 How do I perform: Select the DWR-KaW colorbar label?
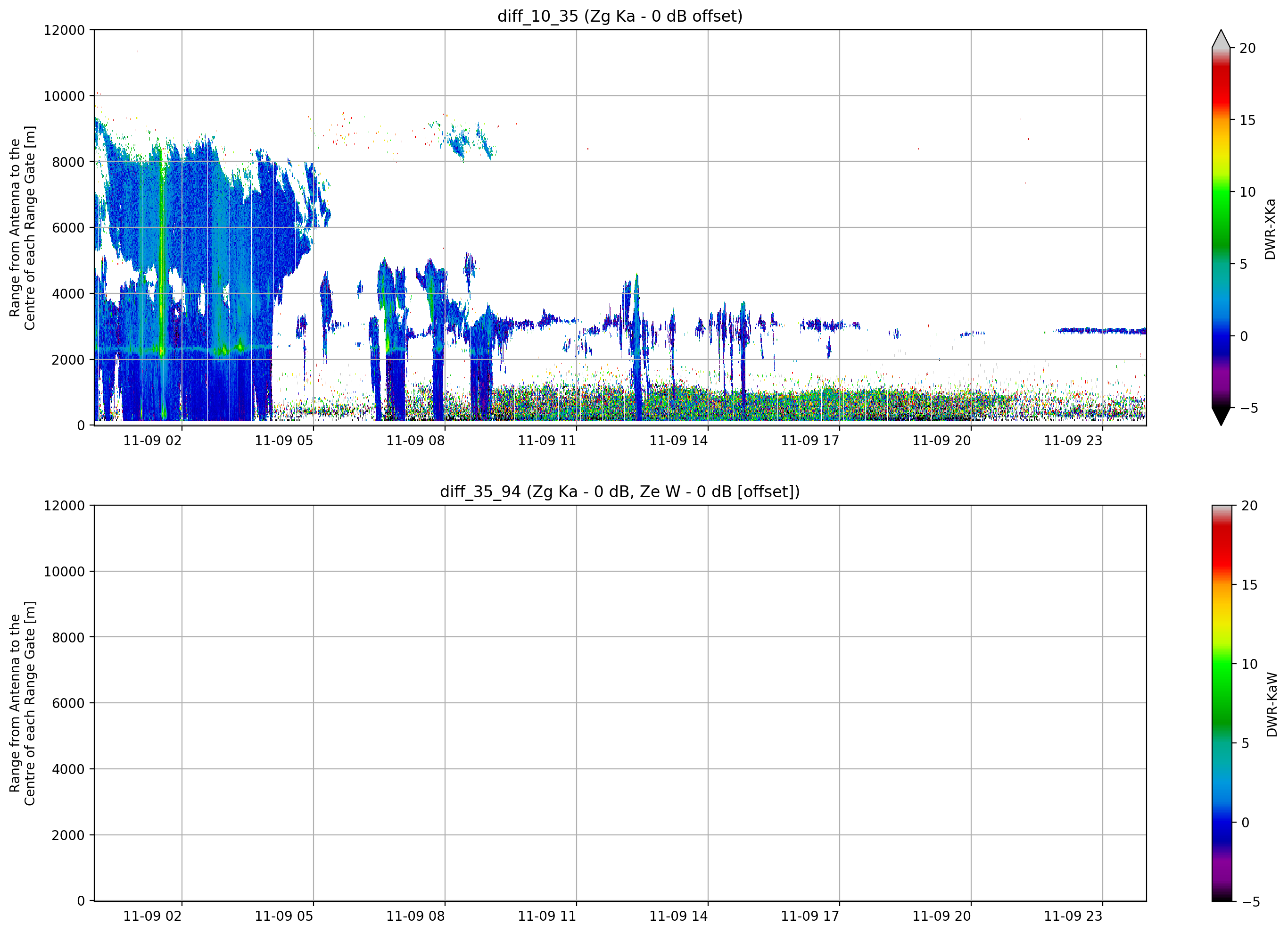coord(1271,705)
